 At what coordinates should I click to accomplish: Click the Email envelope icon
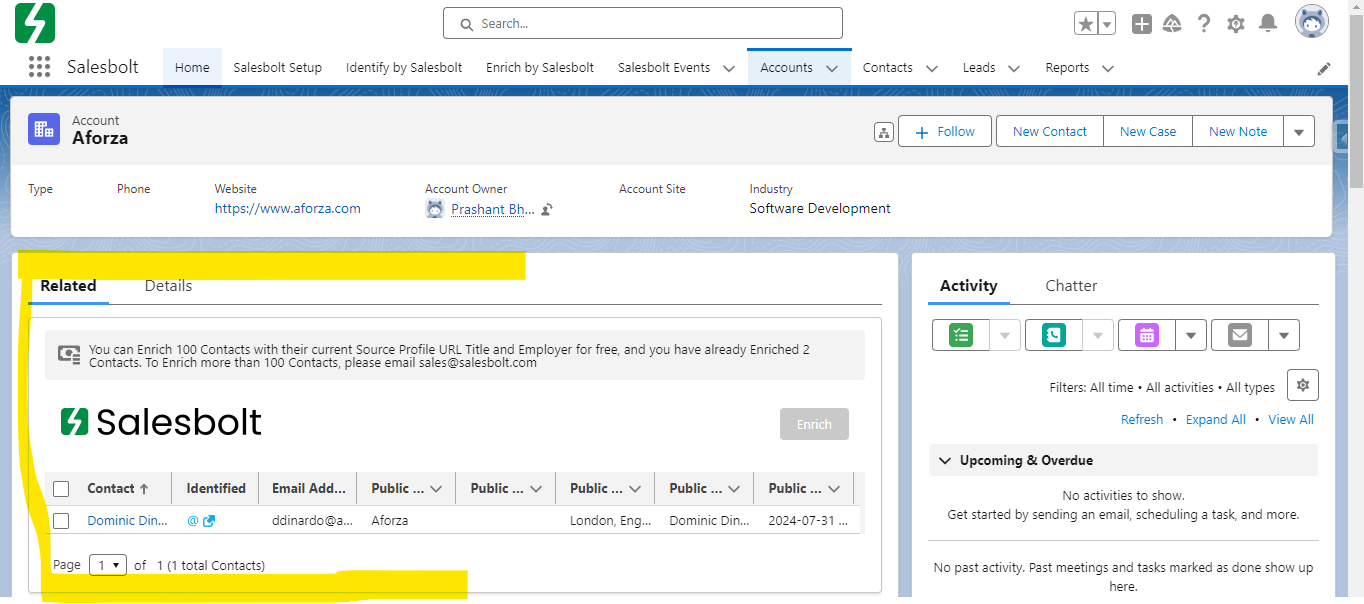[x=1240, y=335]
